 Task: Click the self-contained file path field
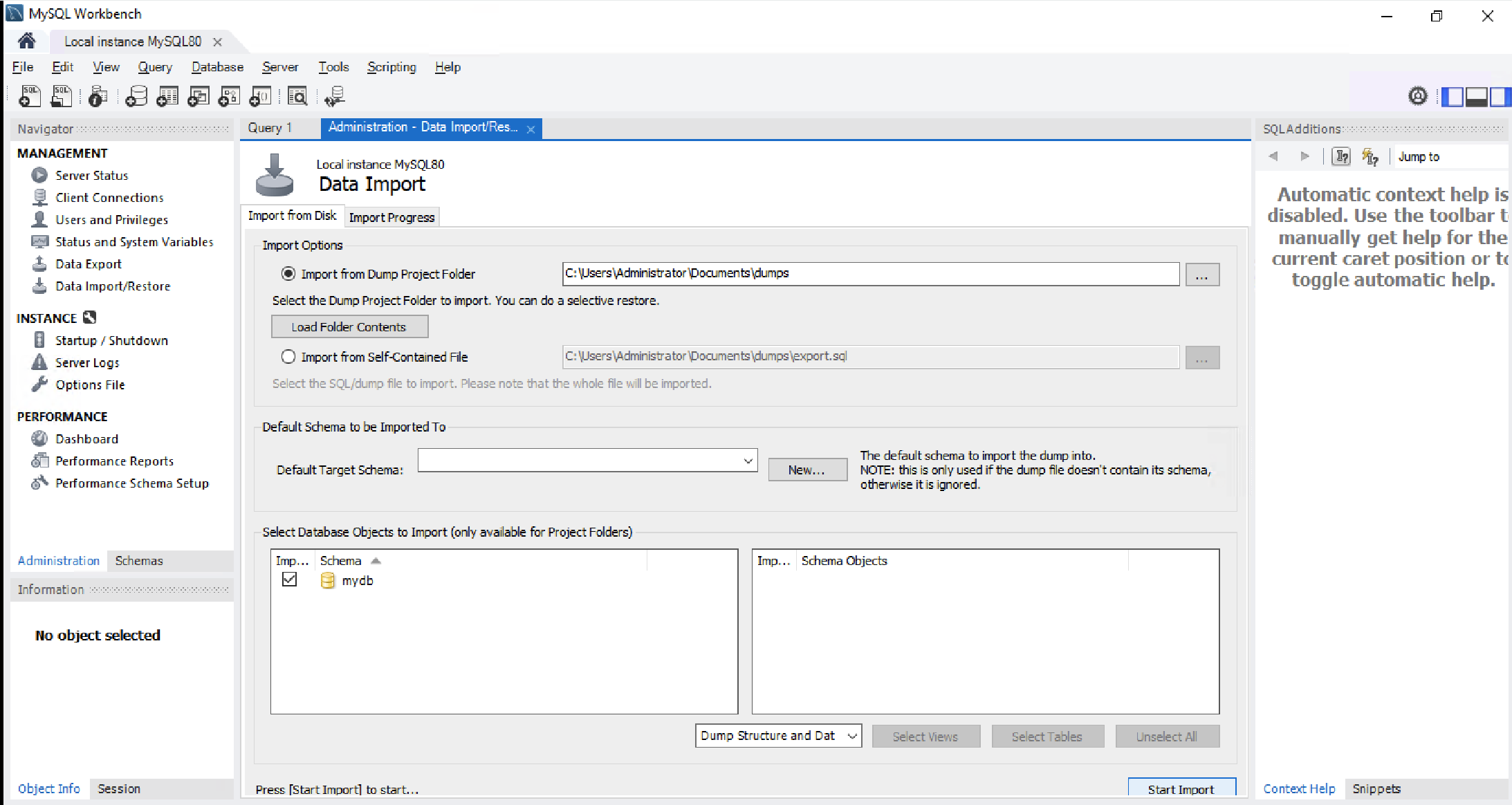[871, 357]
